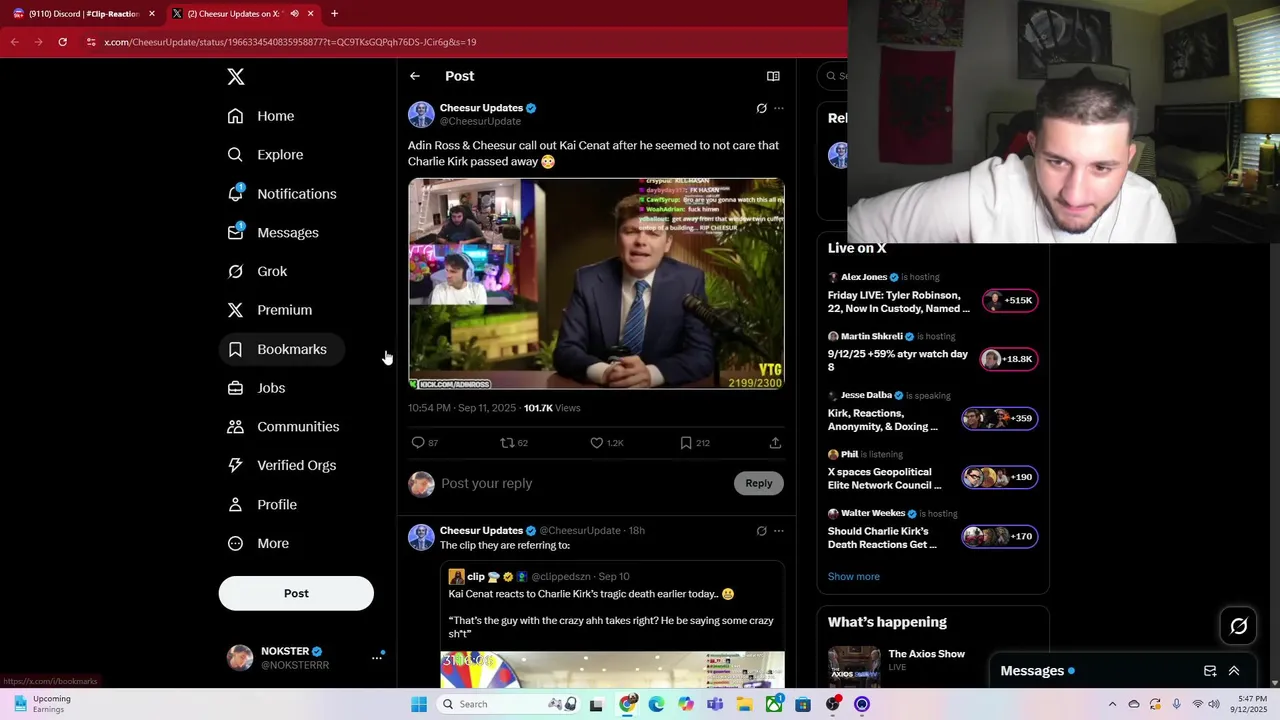1280x720 pixels.
Task: Click the 101.7K Views count
Action: click(x=552, y=408)
